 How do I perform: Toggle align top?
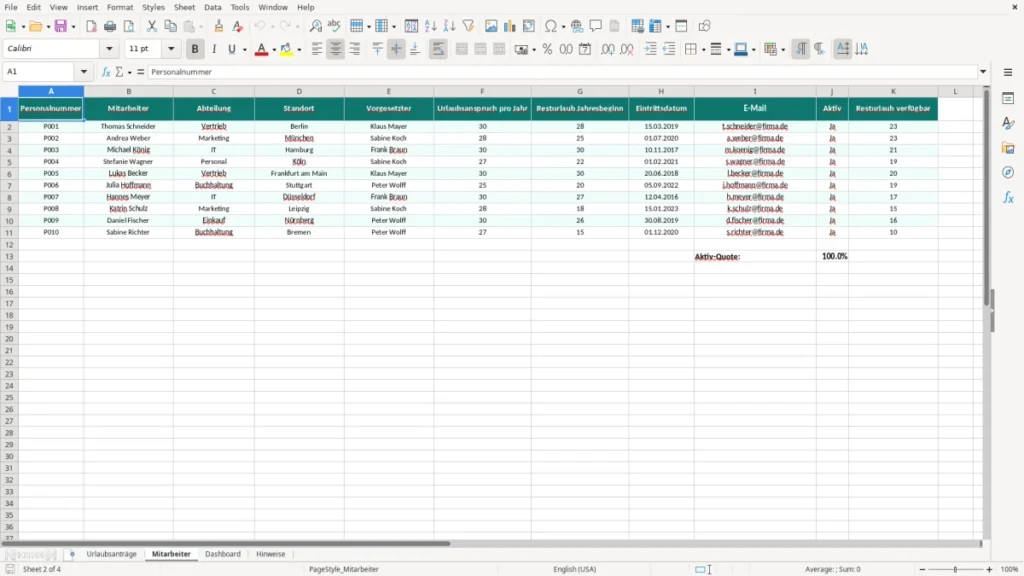(377, 49)
